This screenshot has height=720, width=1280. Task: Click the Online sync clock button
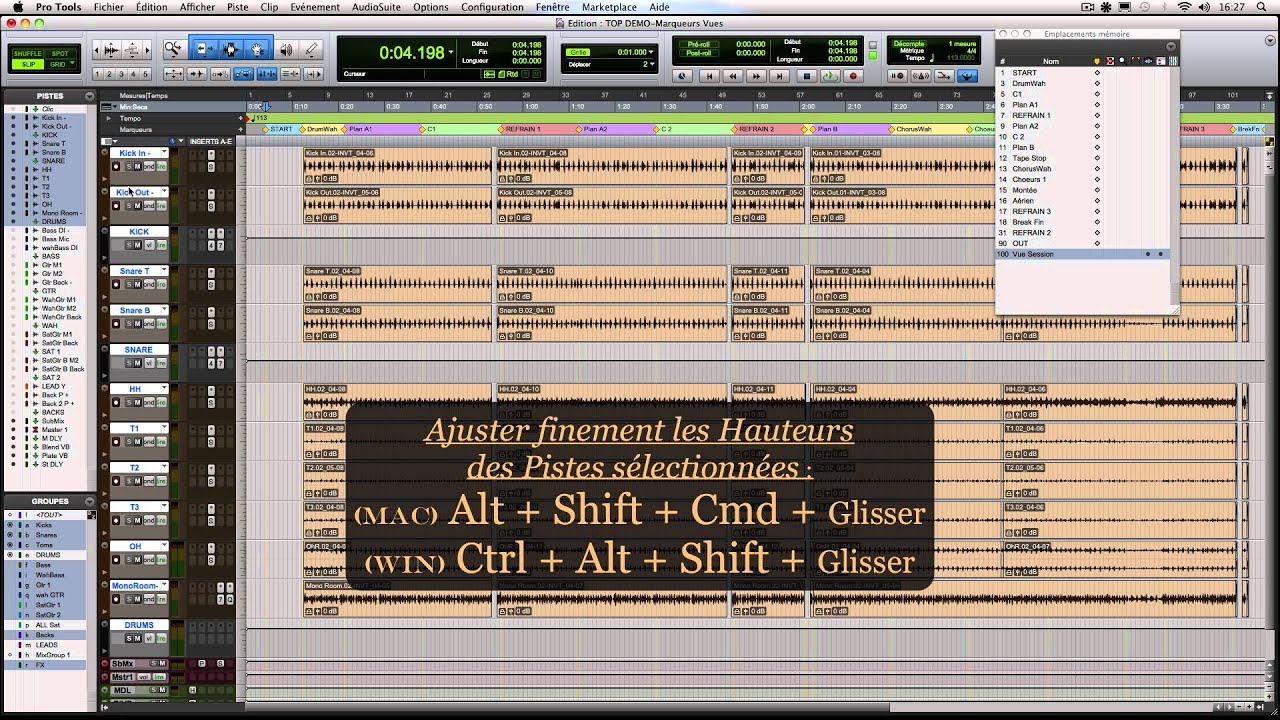coord(683,76)
